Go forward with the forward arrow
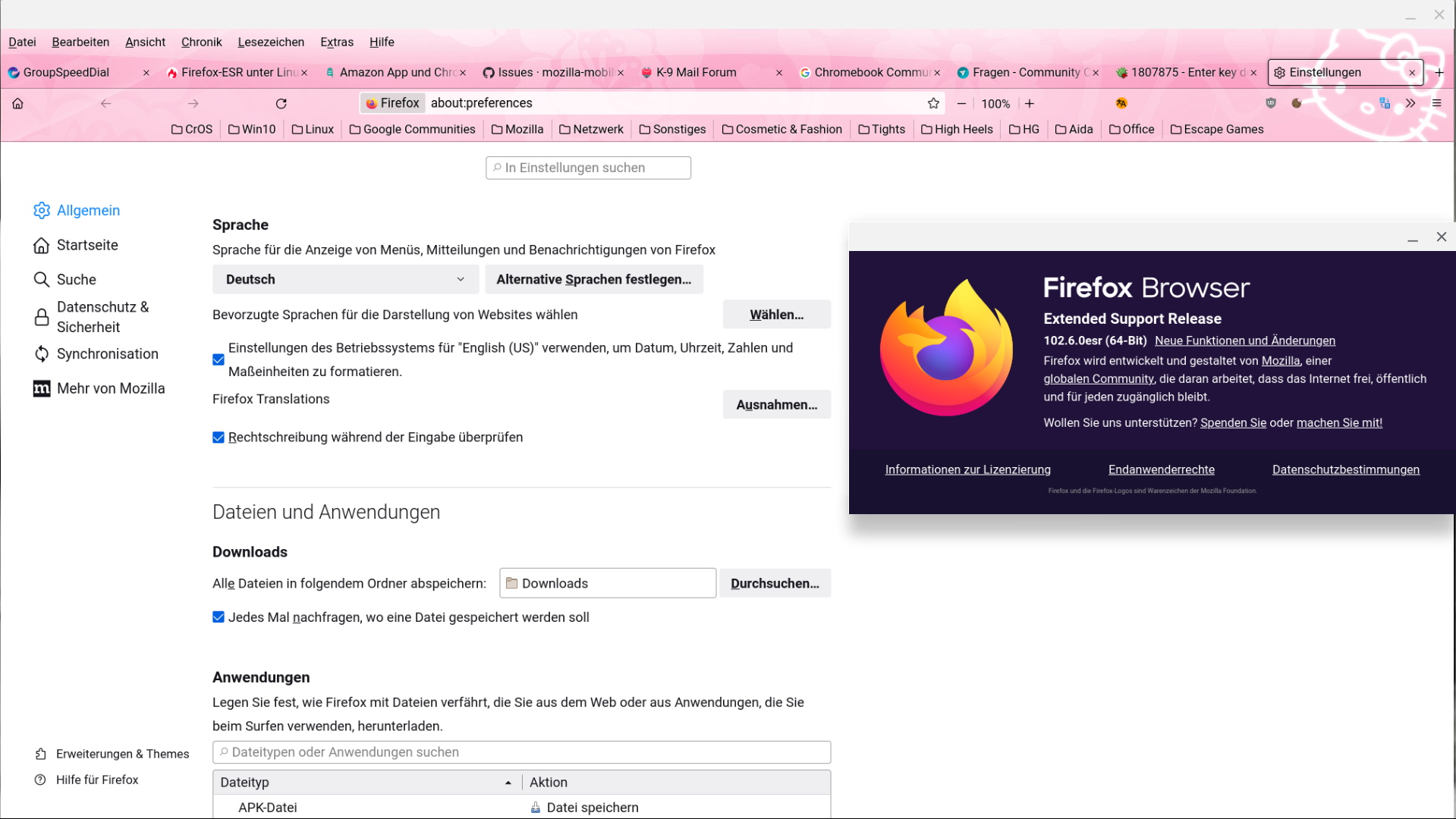This screenshot has height=819, width=1456. 193,103
